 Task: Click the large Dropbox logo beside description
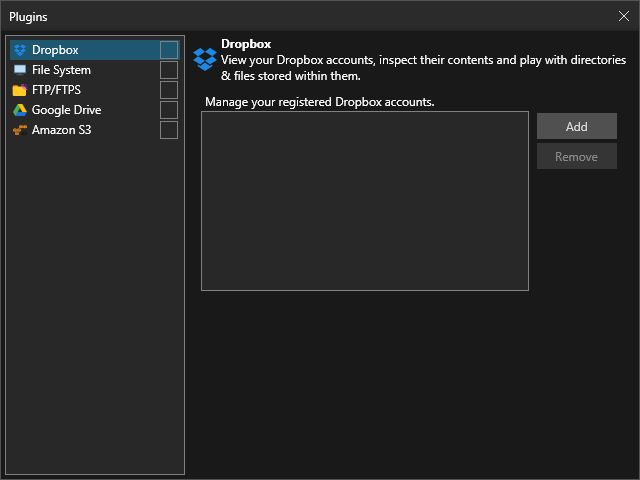205,59
